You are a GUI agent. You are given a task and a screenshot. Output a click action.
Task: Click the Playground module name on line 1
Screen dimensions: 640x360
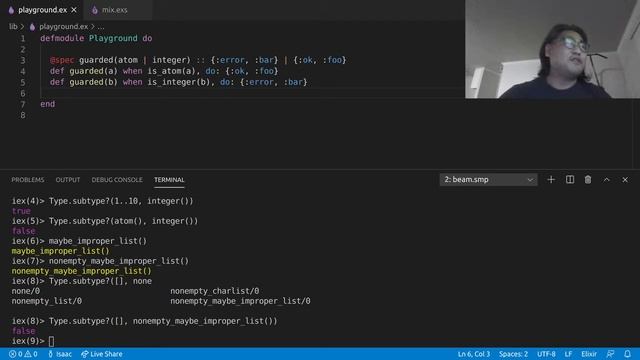[x=113, y=38]
